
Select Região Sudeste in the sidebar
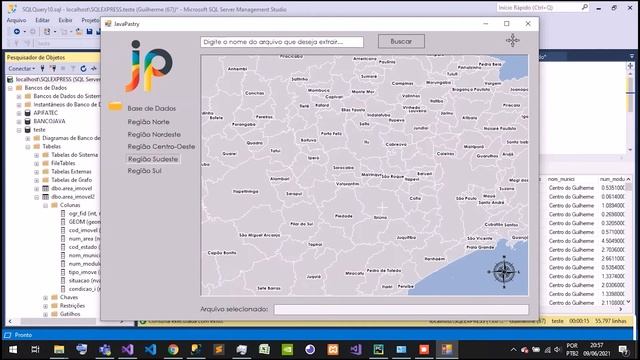click(153, 159)
